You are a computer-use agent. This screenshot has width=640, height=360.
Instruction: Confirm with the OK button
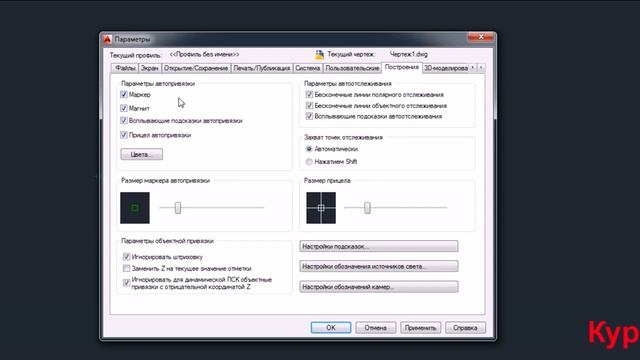coord(331,328)
